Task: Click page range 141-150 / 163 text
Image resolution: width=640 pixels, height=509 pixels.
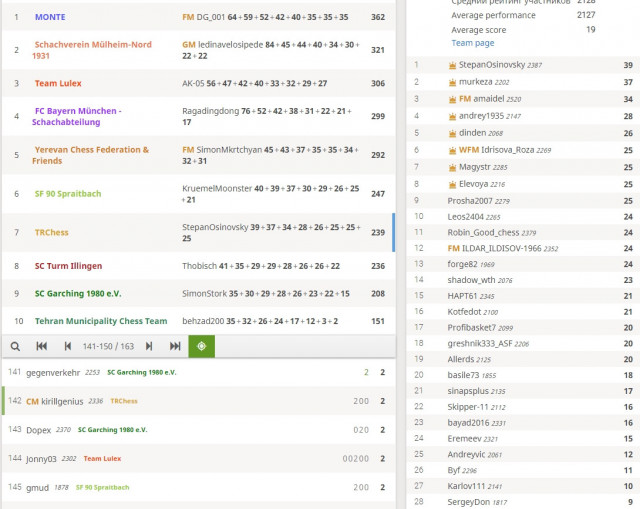Action: [108, 347]
